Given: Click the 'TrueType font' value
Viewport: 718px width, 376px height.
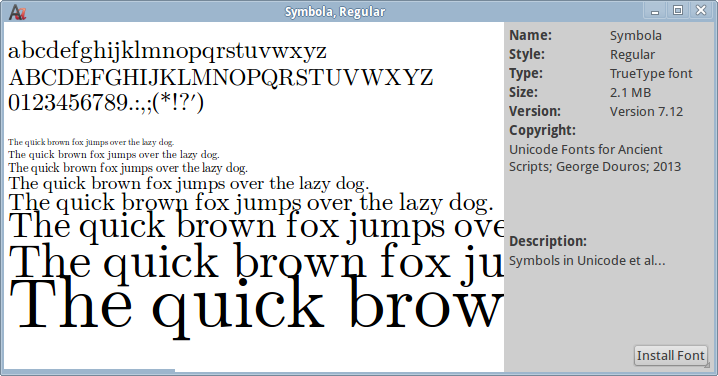Looking at the screenshot, I should [651, 73].
